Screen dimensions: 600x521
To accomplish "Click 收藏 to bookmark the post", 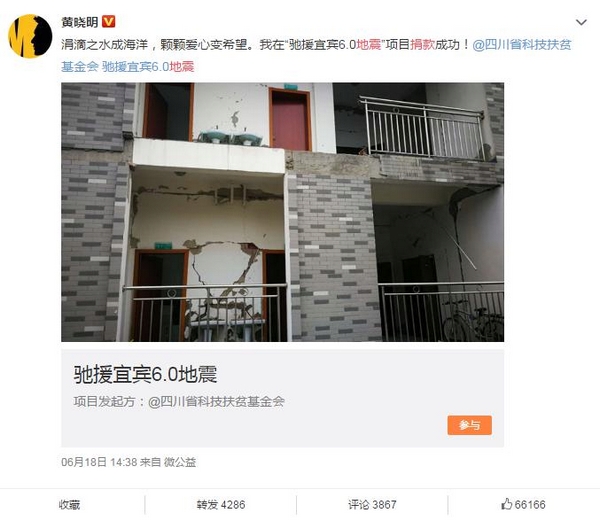I will [69, 505].
